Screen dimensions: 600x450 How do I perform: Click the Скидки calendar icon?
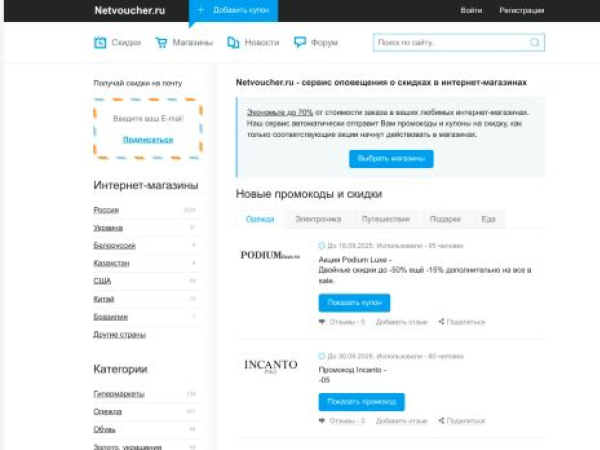pyautogui.click(x=100, y=42)
